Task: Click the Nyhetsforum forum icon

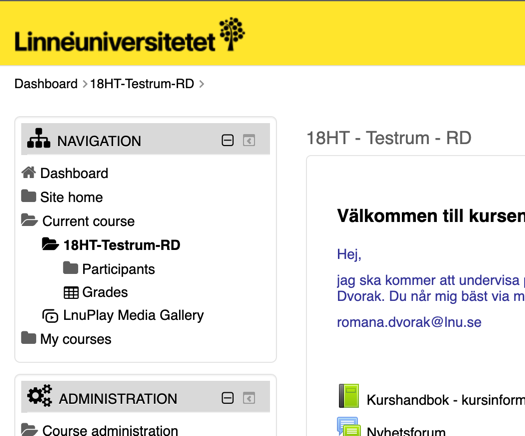Action: (349, 427)
